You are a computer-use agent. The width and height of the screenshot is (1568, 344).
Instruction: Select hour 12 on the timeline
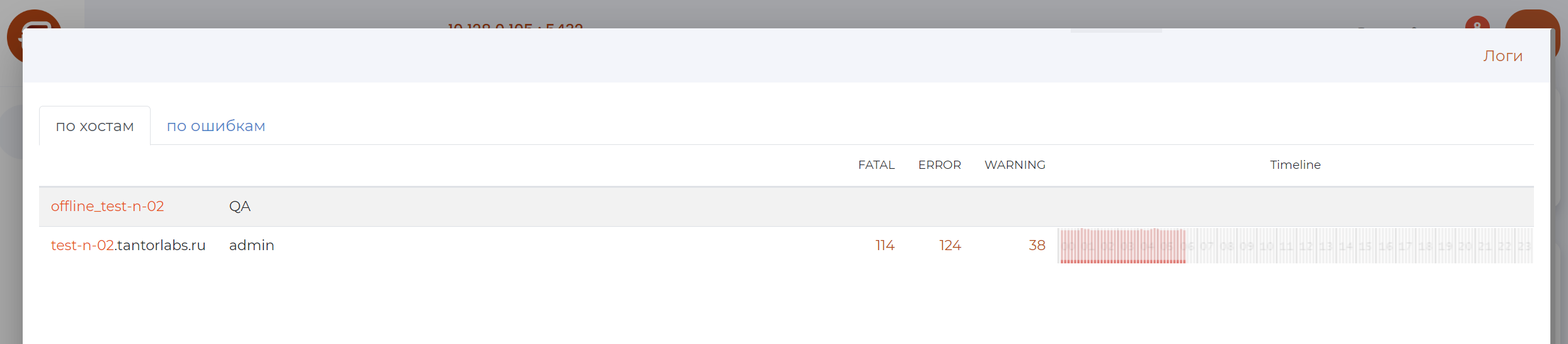[1306, 246]
